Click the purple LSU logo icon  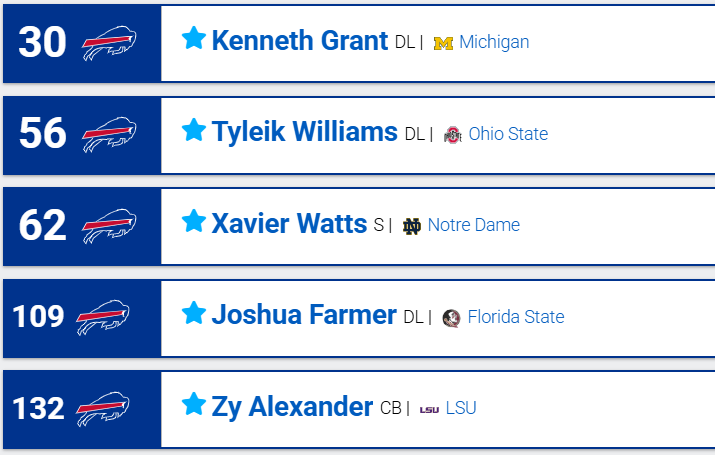[429, 409]
